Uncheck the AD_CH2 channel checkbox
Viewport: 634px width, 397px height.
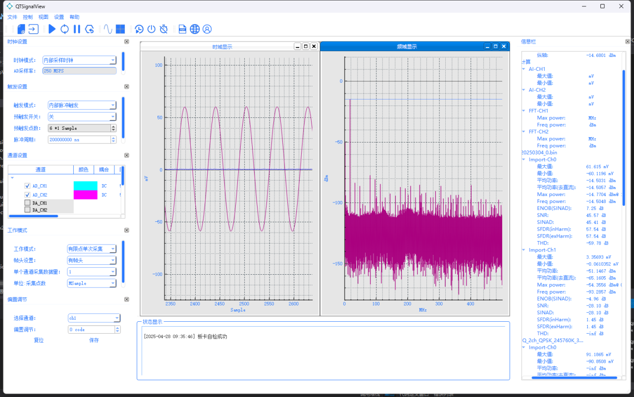27,195
